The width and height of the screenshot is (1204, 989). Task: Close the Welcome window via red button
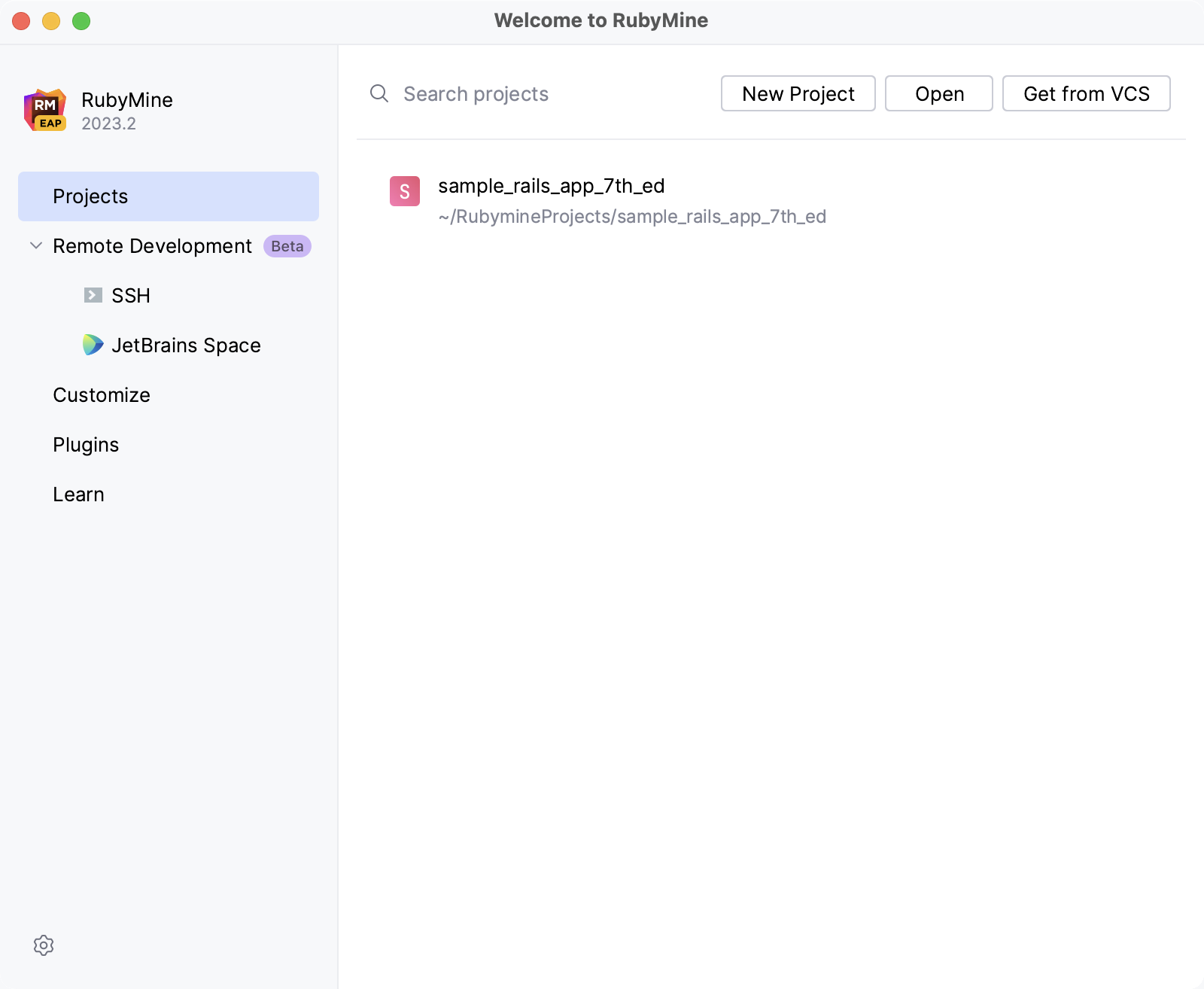coord(21,21)
